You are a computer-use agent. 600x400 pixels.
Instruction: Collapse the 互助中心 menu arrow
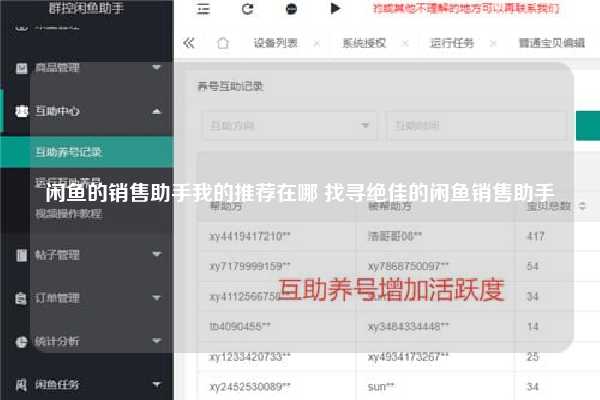coord(156,111)
